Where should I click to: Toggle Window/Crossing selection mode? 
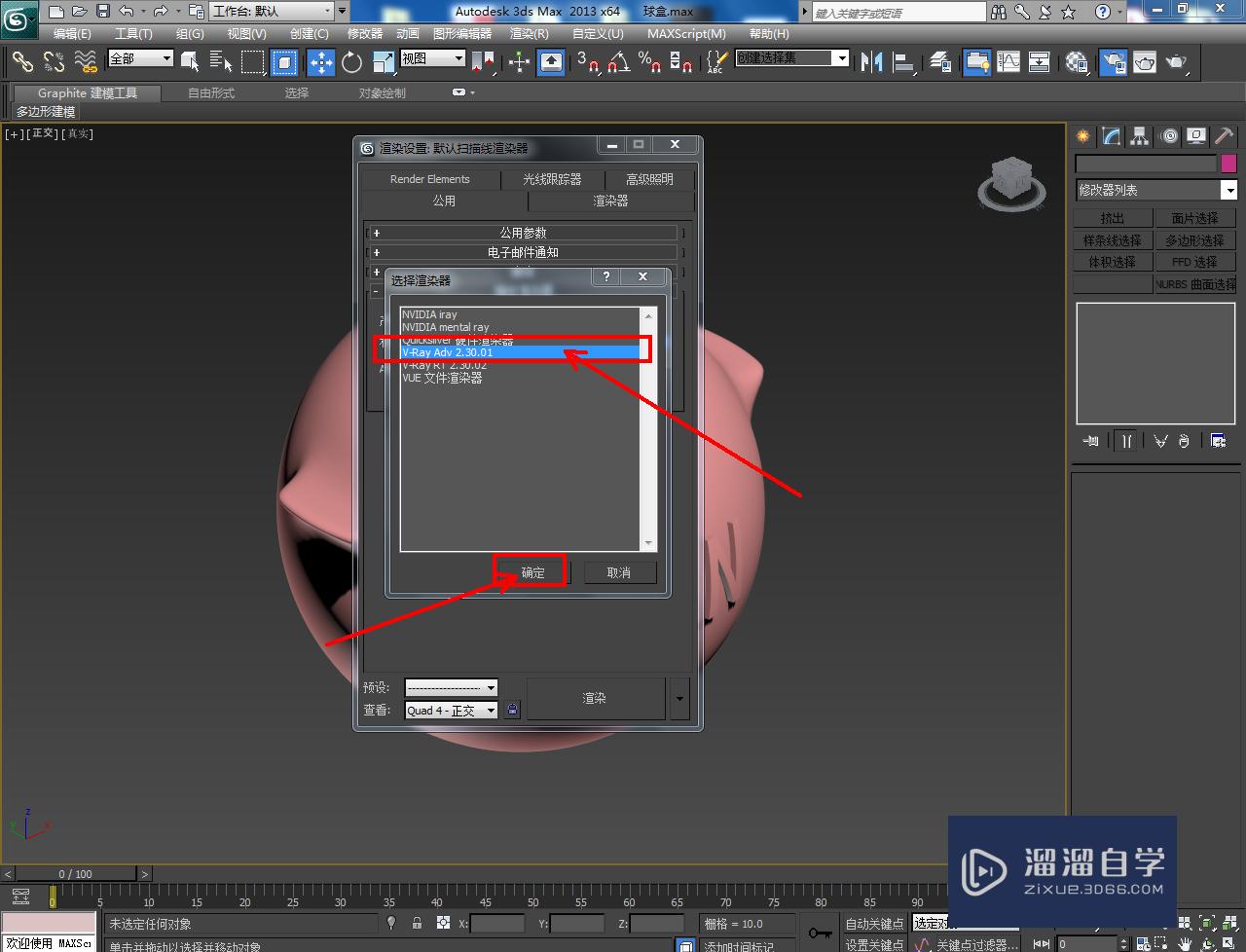tap(284, 62)
